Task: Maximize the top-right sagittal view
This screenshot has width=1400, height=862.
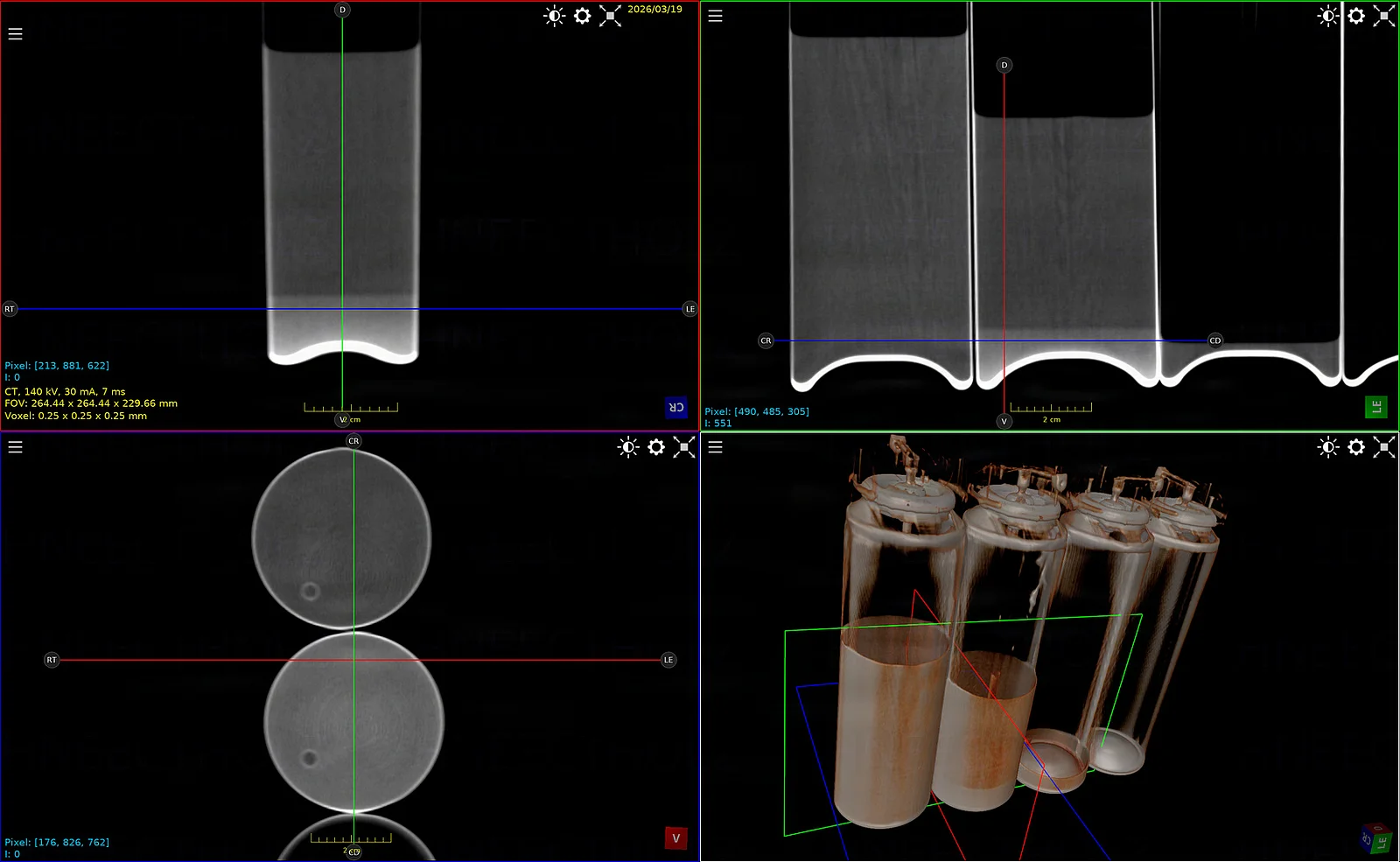Action: click(x=1384, y=16)
